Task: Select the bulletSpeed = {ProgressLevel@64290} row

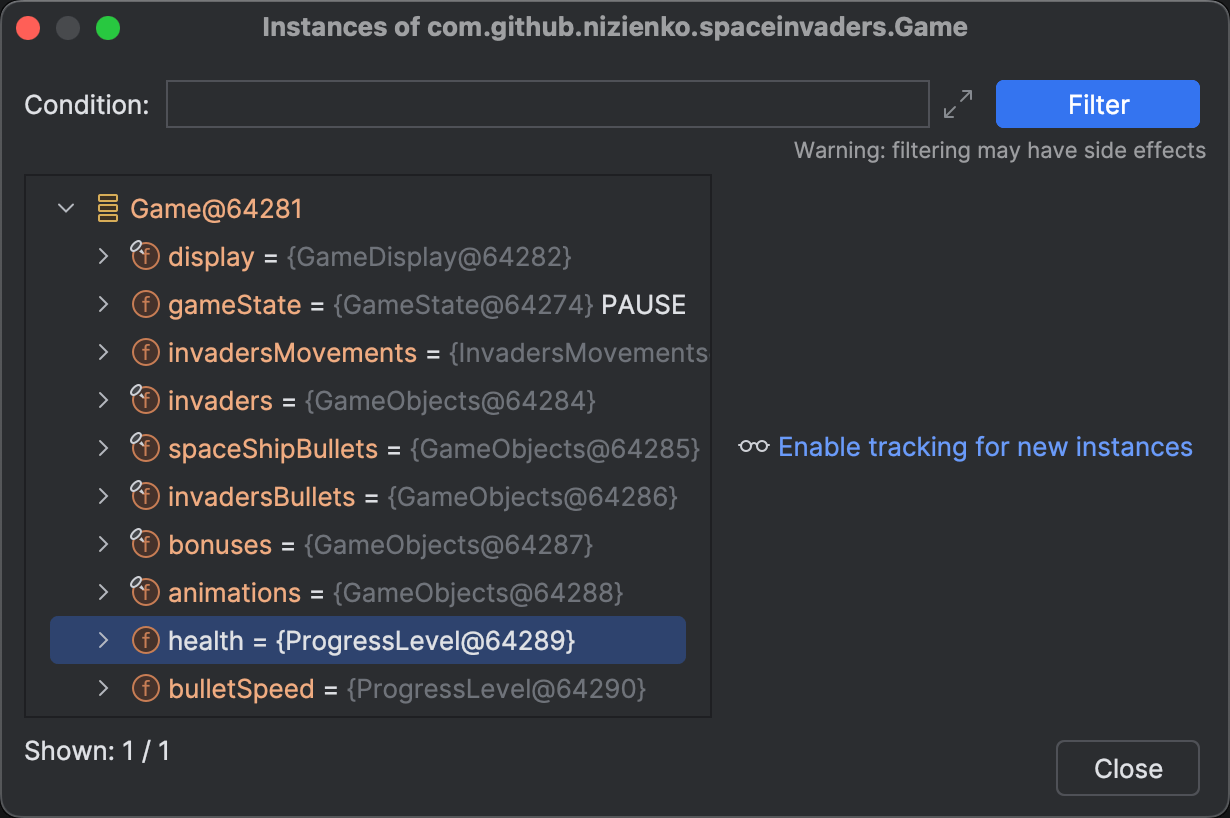Action: (x=407, y=689)
